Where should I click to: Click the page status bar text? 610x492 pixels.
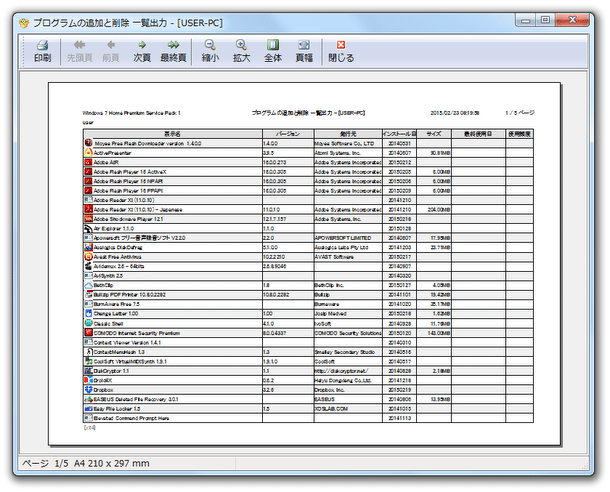(x=86, y=463)
